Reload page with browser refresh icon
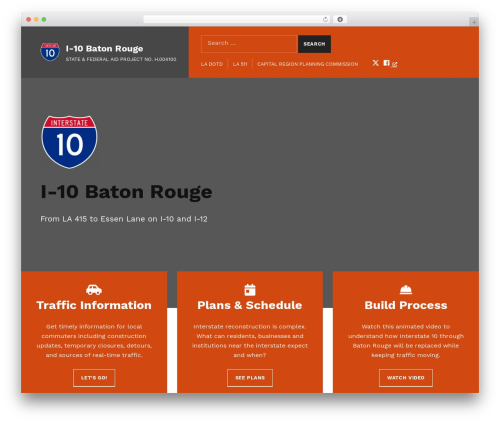 [325, 20]
